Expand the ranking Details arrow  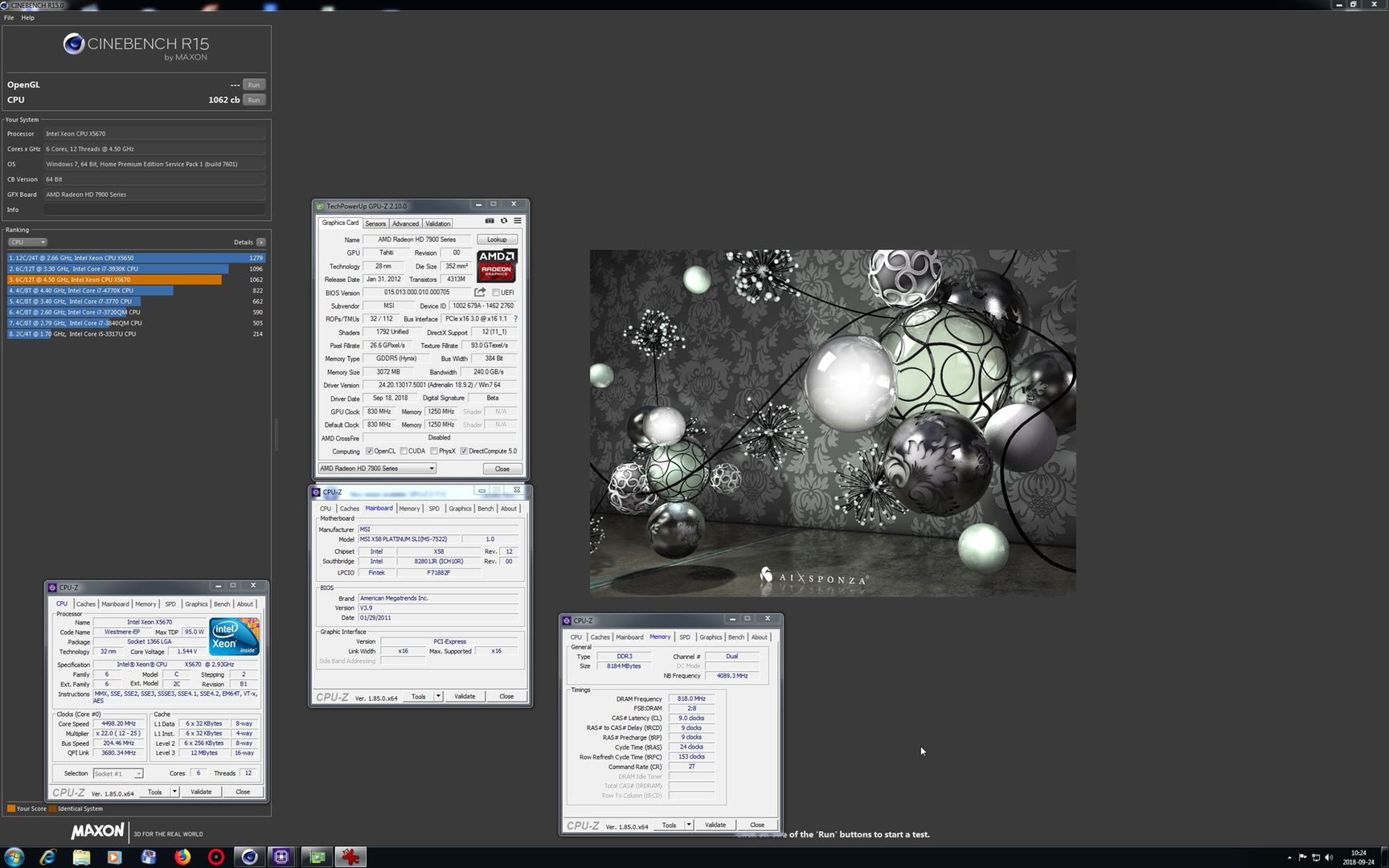[260, 242]
